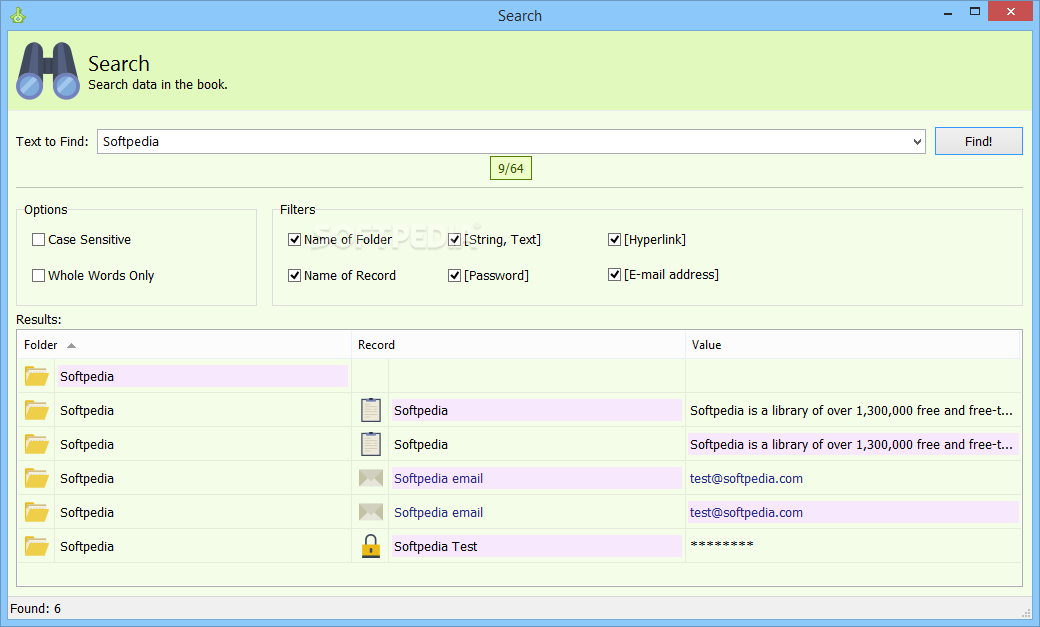Minimize the Search window
The width and height of the screenshot is (1040, 627).
[948, 12]
